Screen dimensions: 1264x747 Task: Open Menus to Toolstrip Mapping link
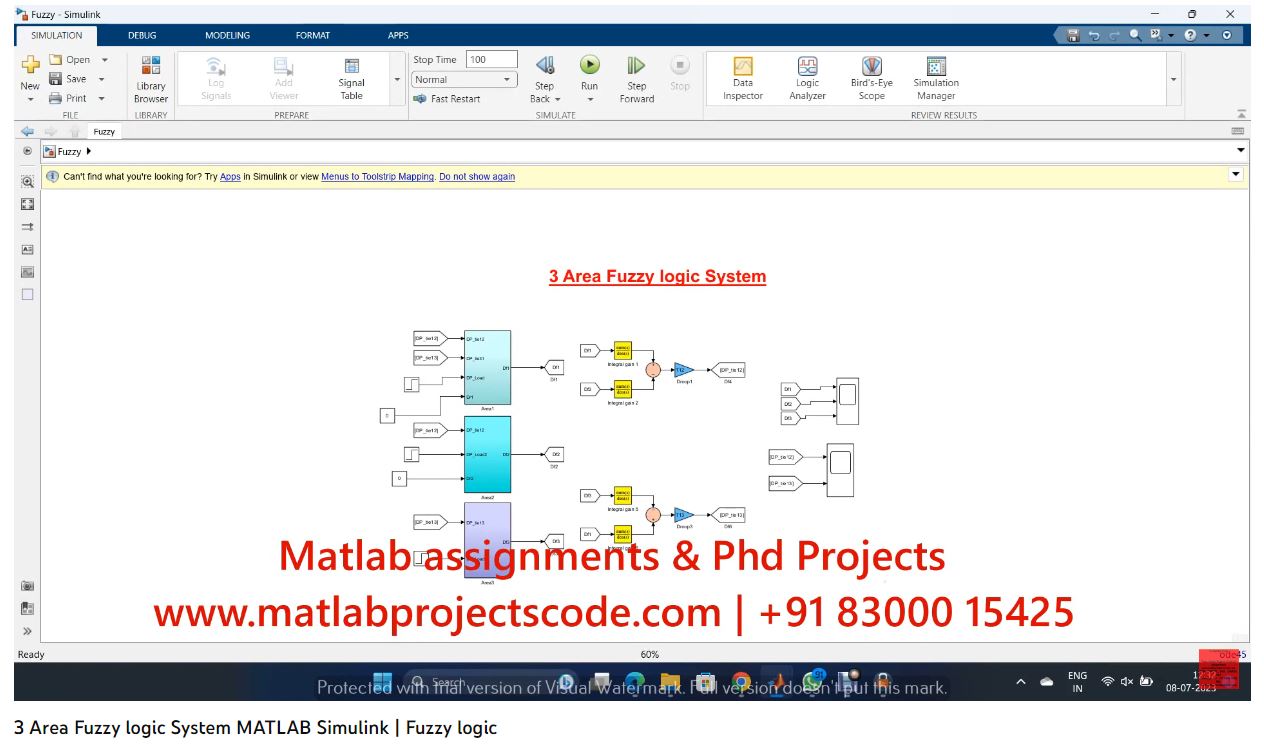pyautogui.click(x=378, y=177)
